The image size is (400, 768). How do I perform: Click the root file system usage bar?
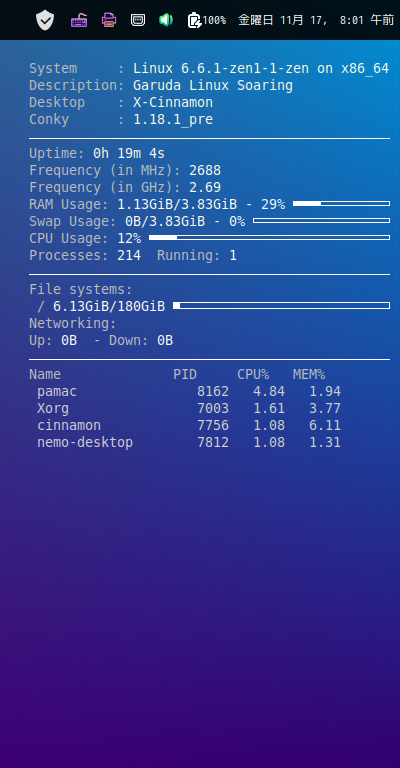[282, 306]
